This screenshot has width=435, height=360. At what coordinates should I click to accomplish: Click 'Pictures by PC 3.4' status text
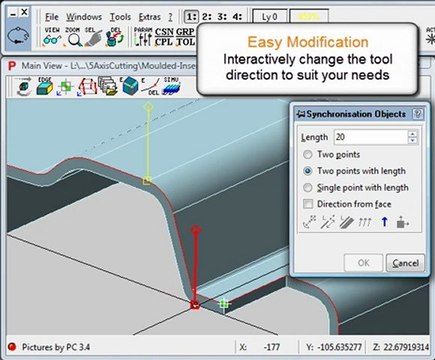pos(56,347)
